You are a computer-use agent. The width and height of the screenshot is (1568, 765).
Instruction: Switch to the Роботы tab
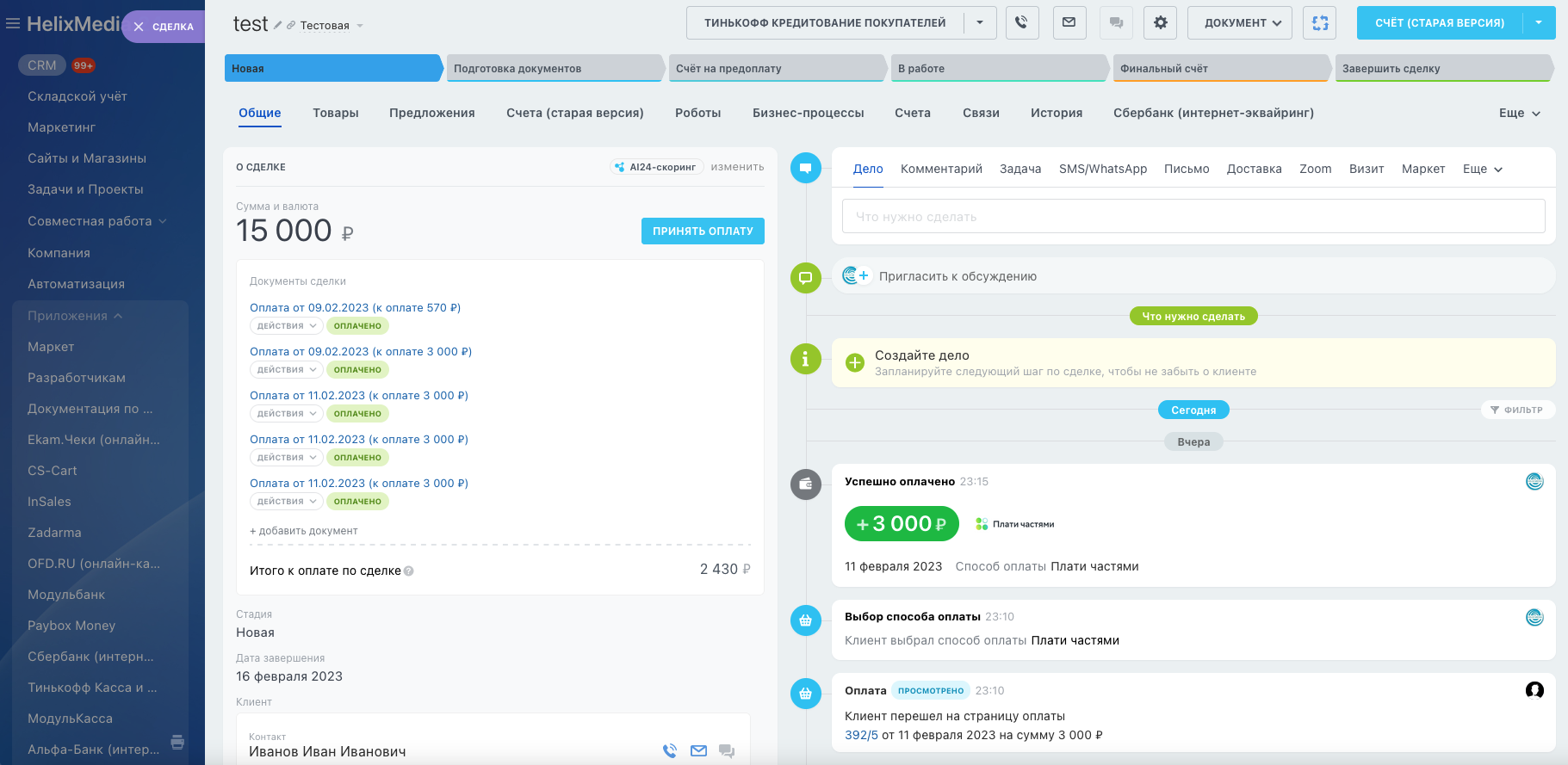click(698, 113)
